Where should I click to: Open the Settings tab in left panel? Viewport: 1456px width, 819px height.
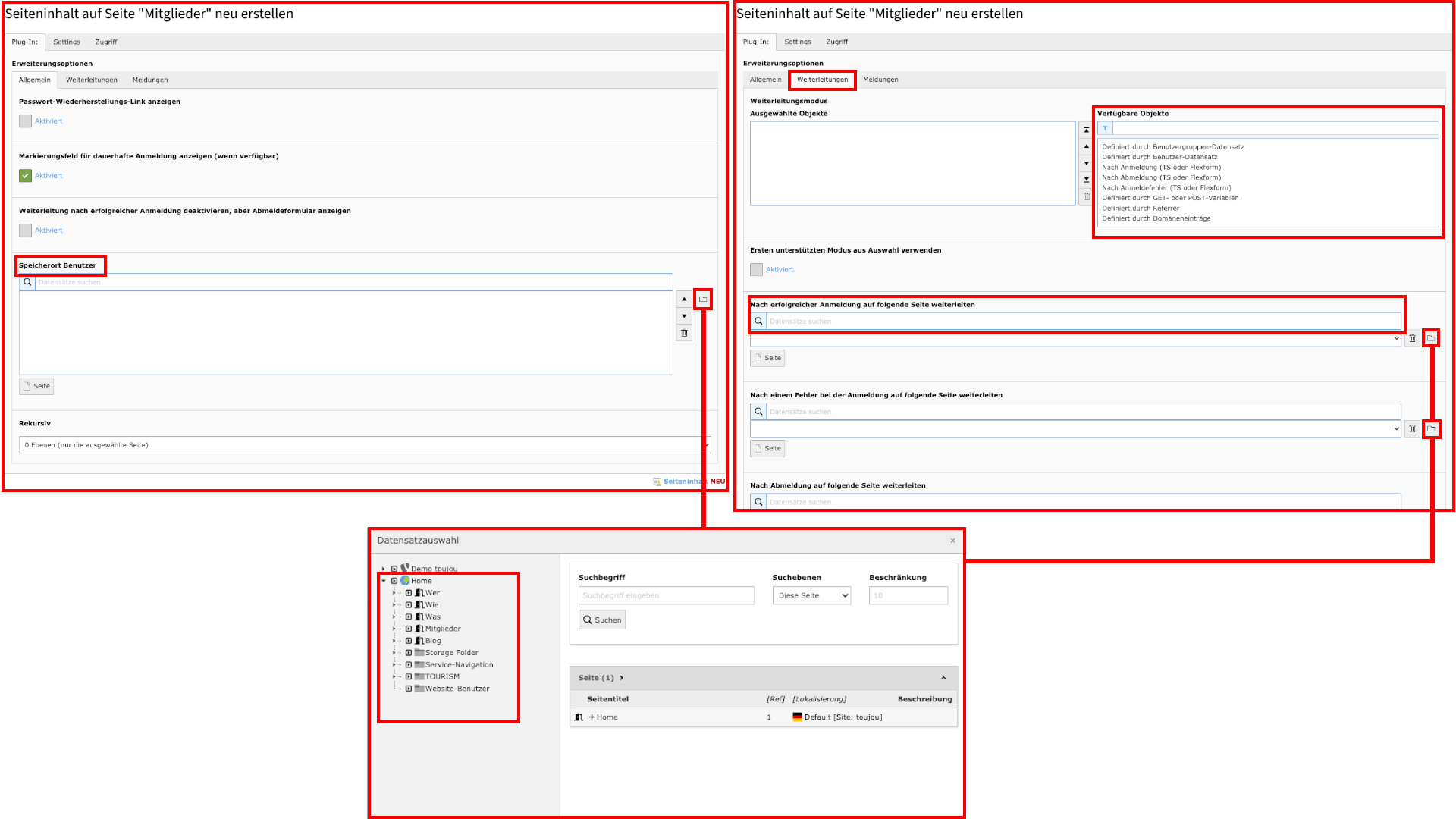(67, 42)
